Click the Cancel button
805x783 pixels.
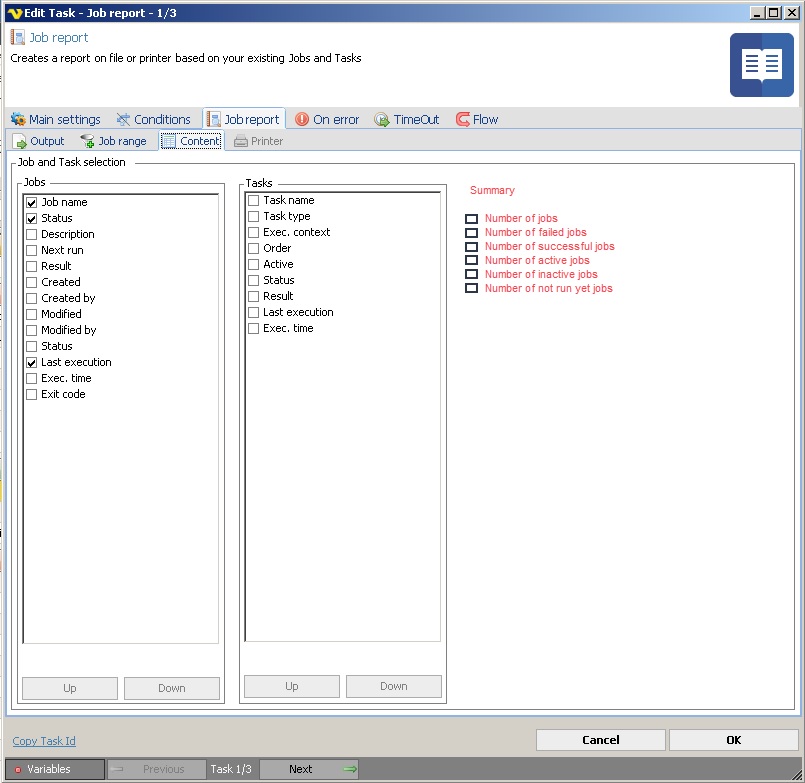click(x=600, y=740)
